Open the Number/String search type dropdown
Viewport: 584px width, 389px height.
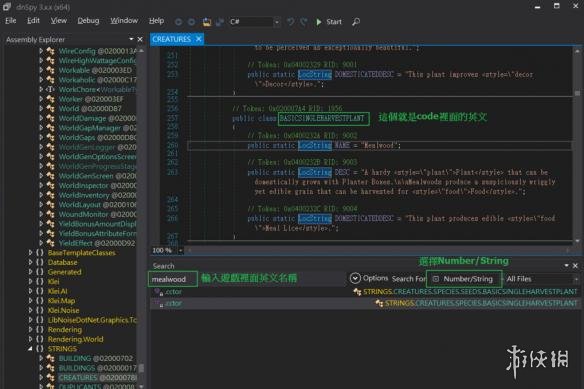[464, 279]
